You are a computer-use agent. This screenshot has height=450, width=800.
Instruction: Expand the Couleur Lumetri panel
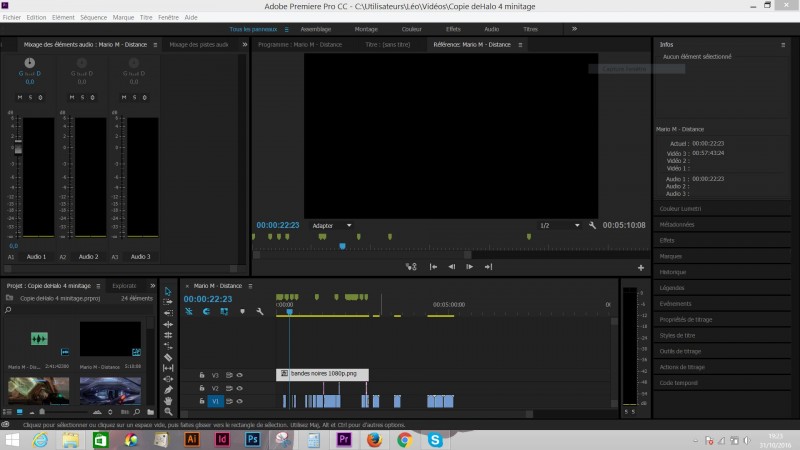[681, 208]
